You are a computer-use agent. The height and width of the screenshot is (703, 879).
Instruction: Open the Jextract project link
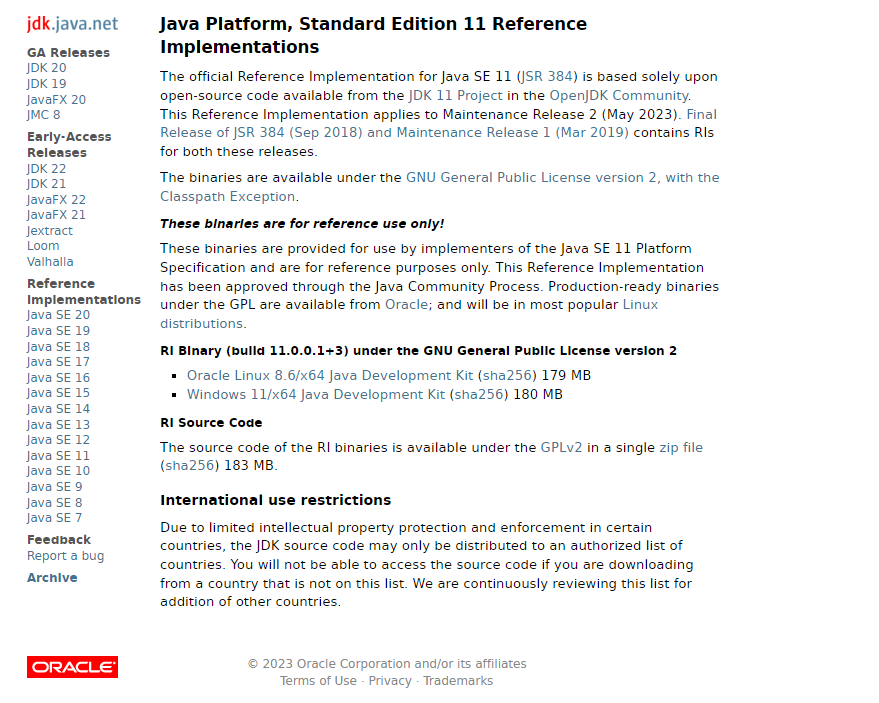(x=50, y=230)
